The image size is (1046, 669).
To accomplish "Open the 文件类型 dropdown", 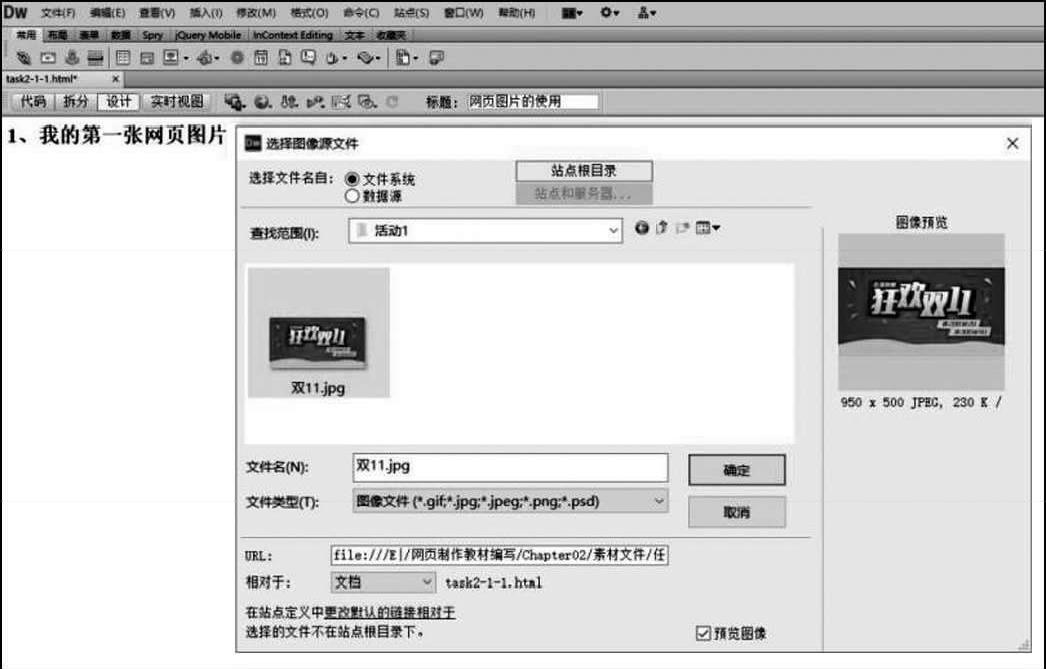I will (658, 501).
